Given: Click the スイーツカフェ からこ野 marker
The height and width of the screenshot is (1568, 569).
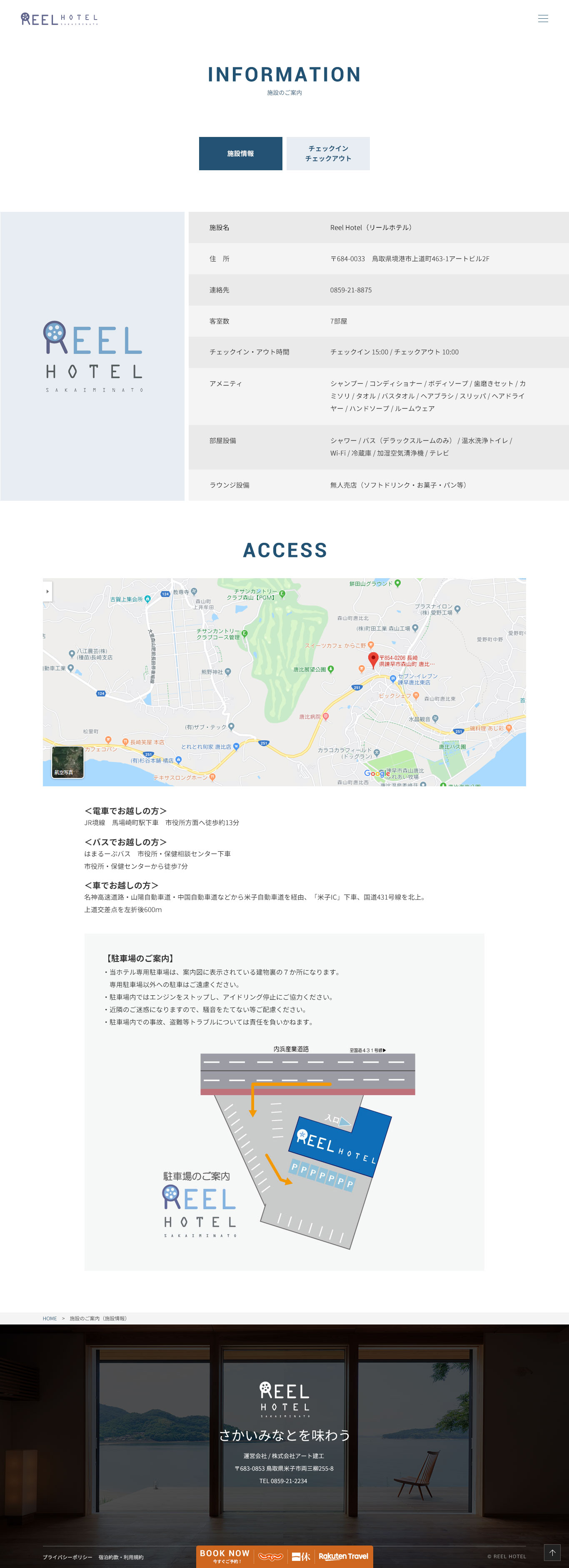Looking at the screenshot, I should coord(370,645).
